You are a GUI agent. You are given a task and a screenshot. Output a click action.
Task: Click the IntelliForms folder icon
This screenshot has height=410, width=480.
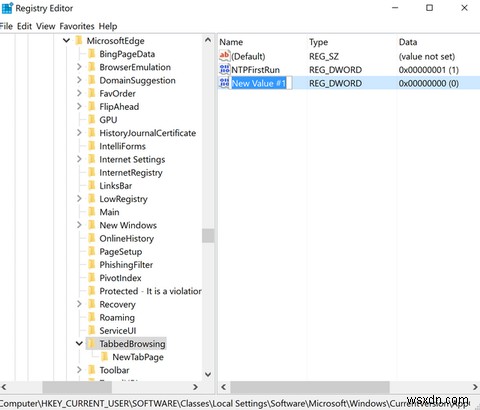92,146
